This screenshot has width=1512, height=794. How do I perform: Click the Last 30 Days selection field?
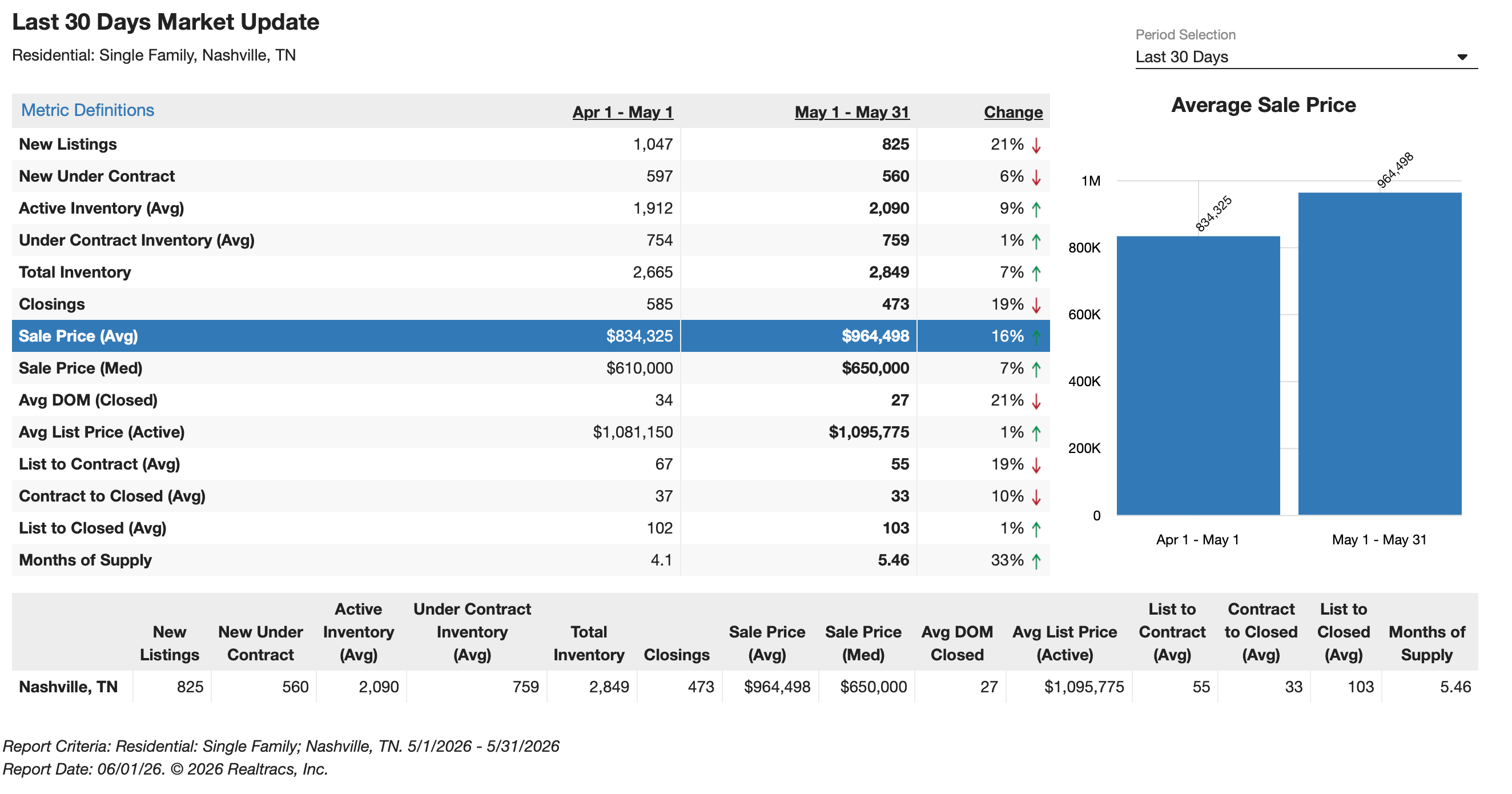[x=1306, y=57]
